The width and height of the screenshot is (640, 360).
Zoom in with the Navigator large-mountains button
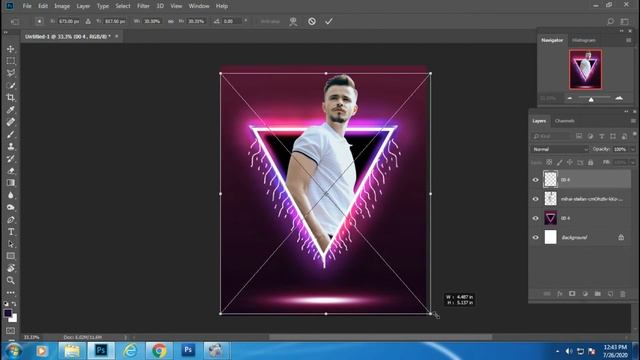pos(619,98)
